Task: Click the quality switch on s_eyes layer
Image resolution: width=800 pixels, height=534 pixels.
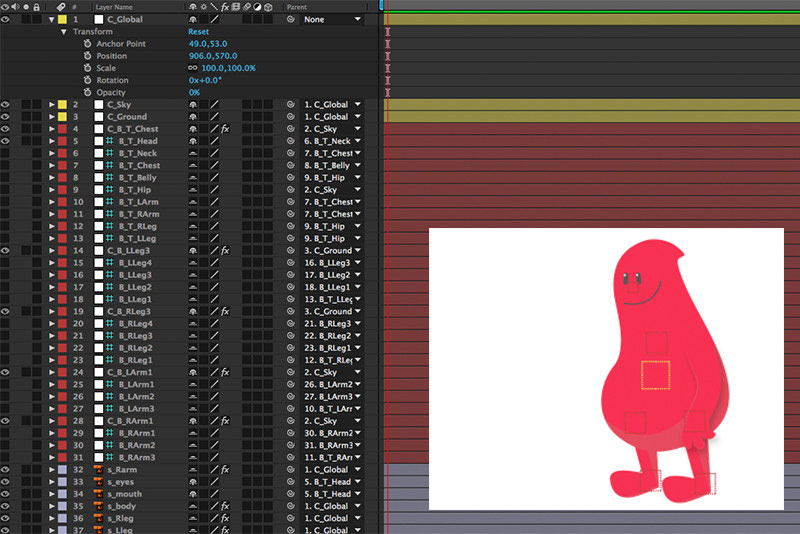Action: pos(213,482)
